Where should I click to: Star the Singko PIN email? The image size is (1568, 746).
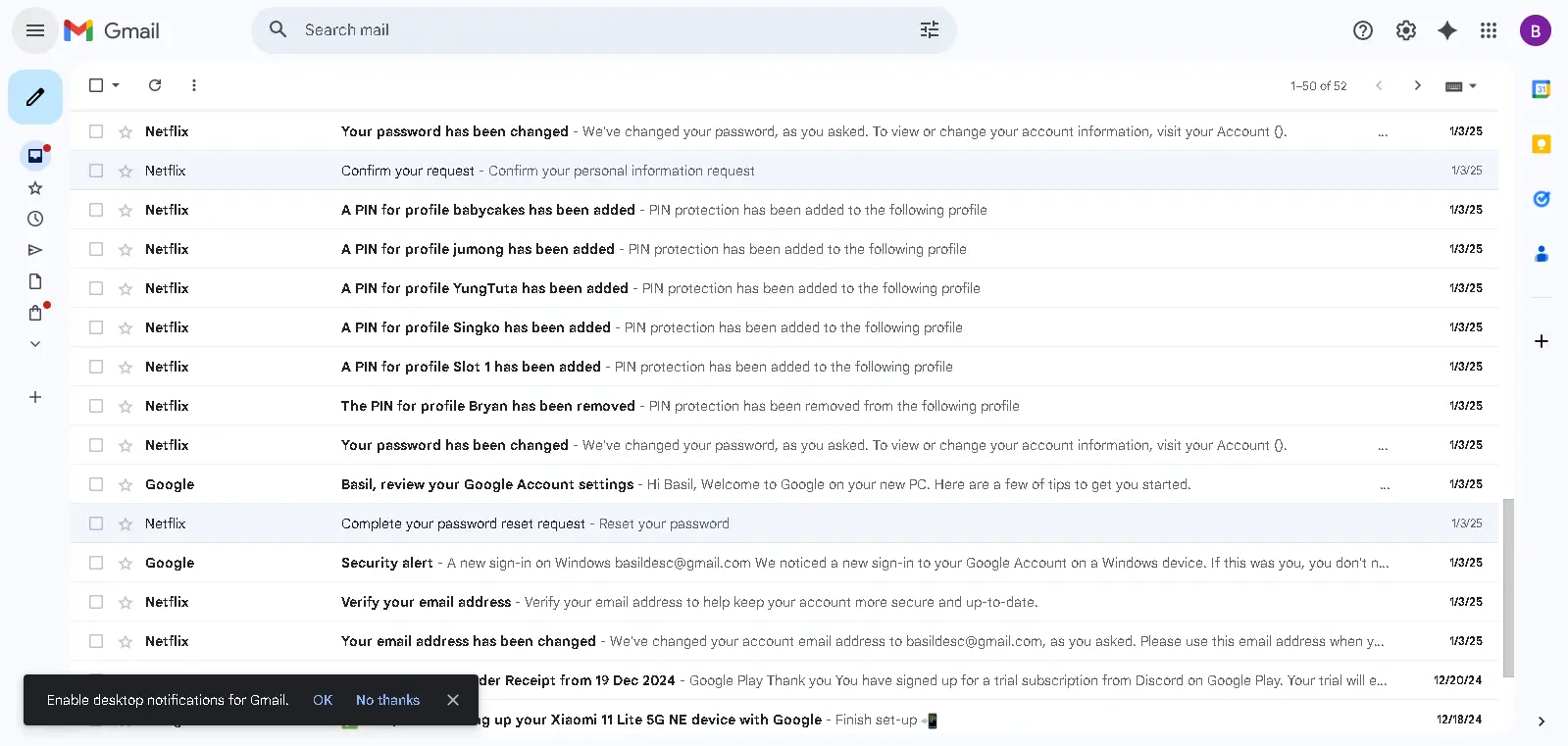(126, 327)
